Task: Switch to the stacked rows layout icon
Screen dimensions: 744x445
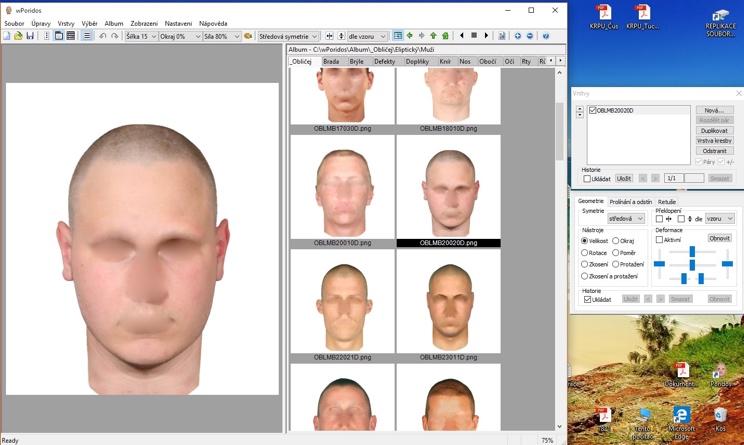Action: (71, 36)
